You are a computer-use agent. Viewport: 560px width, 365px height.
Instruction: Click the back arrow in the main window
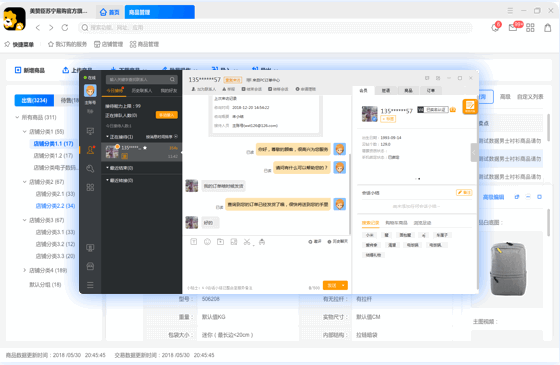[x=38, y=28]
